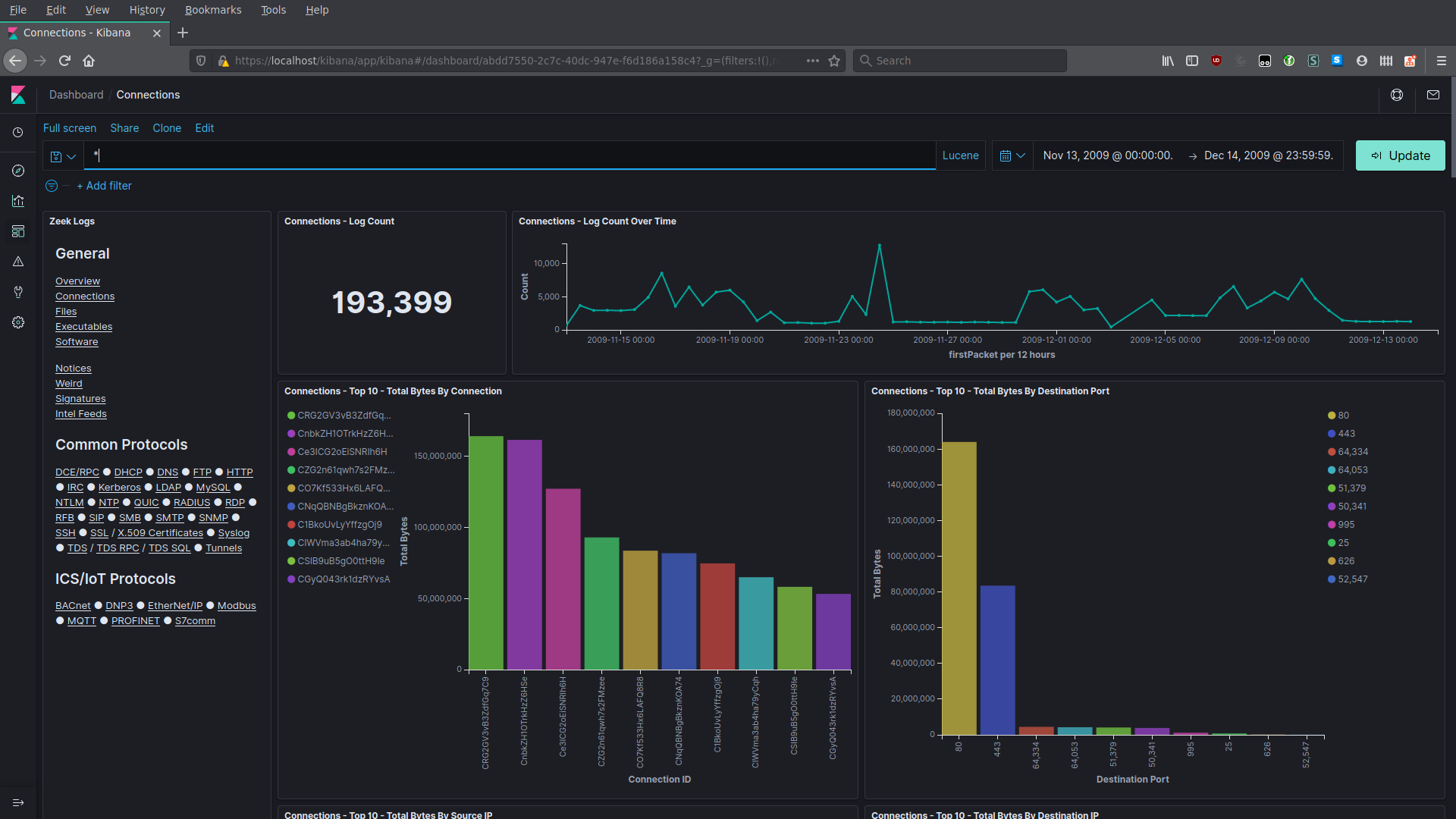Open the Bookmarks menu

click(213, 10)
